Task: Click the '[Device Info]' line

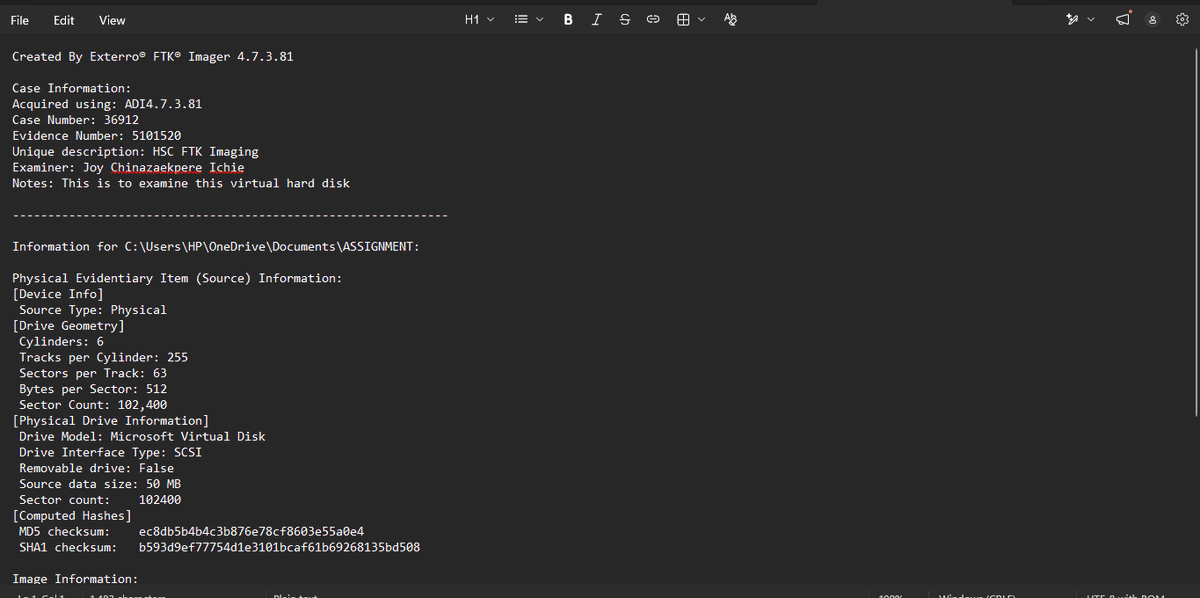Action: pyautogui.click(x=57, y=294)
